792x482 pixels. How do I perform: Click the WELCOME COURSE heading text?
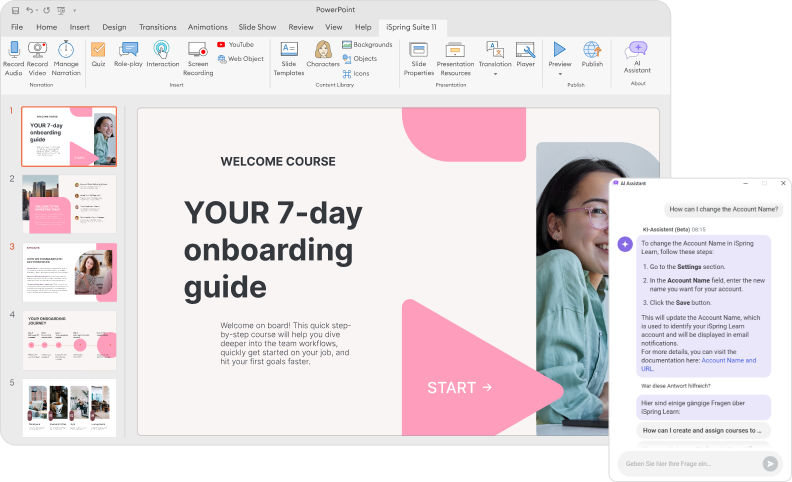(x=278, y=161)
